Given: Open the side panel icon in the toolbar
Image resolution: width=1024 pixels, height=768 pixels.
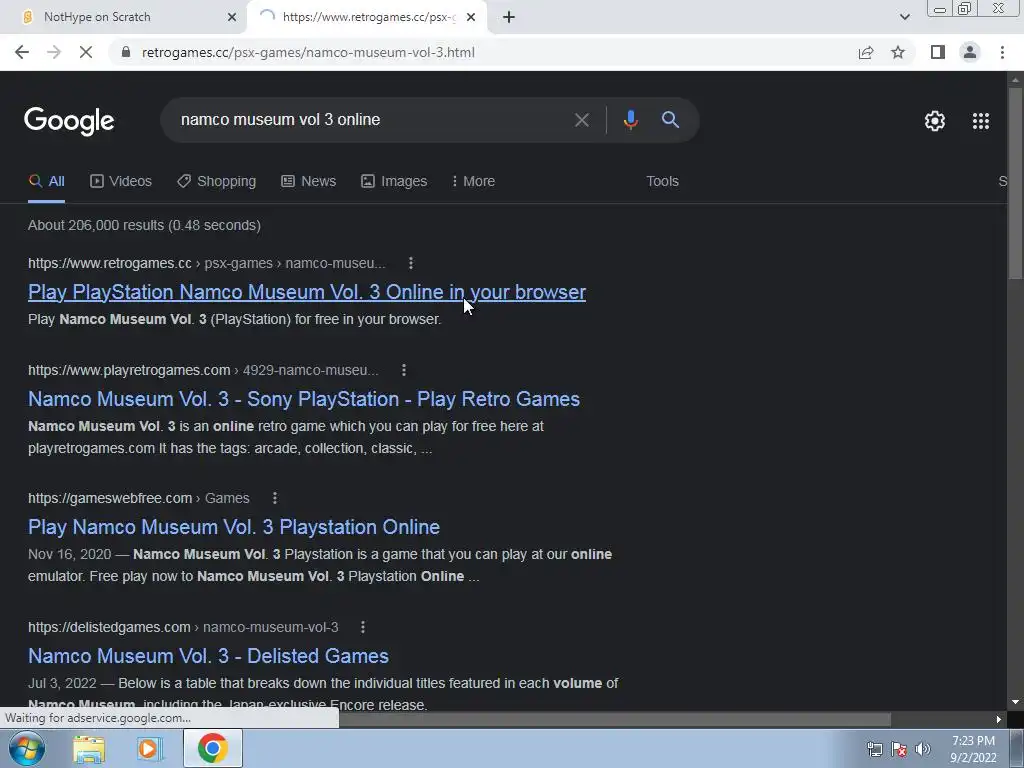Looking at the screenshot, I should click(938, 52).
